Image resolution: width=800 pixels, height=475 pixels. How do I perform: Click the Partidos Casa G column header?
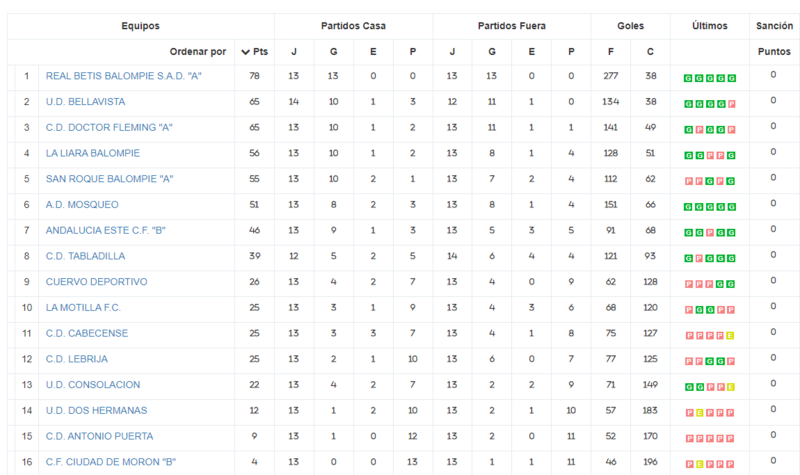tap(334, 52)
